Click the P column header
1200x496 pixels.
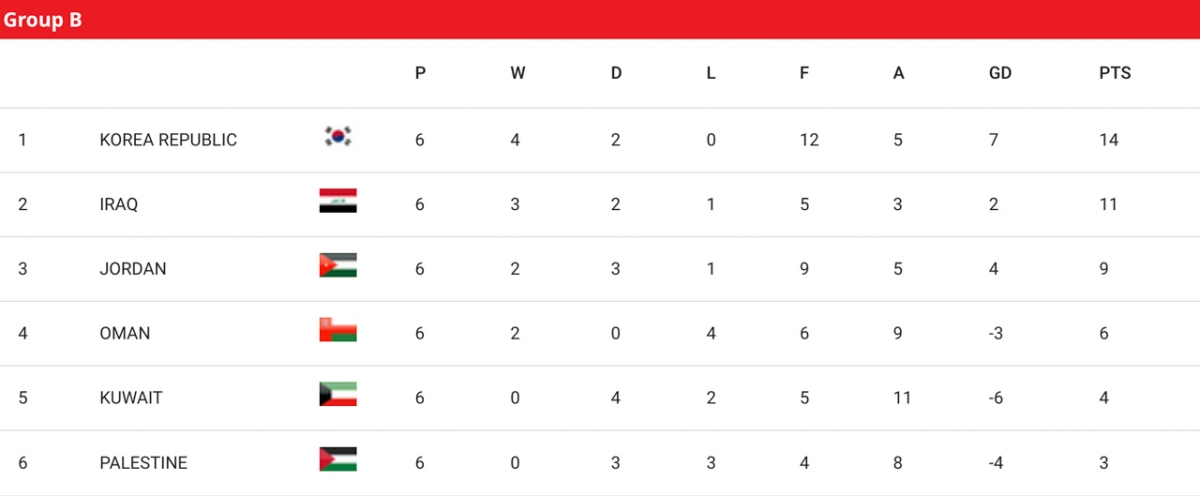(420, 73)
